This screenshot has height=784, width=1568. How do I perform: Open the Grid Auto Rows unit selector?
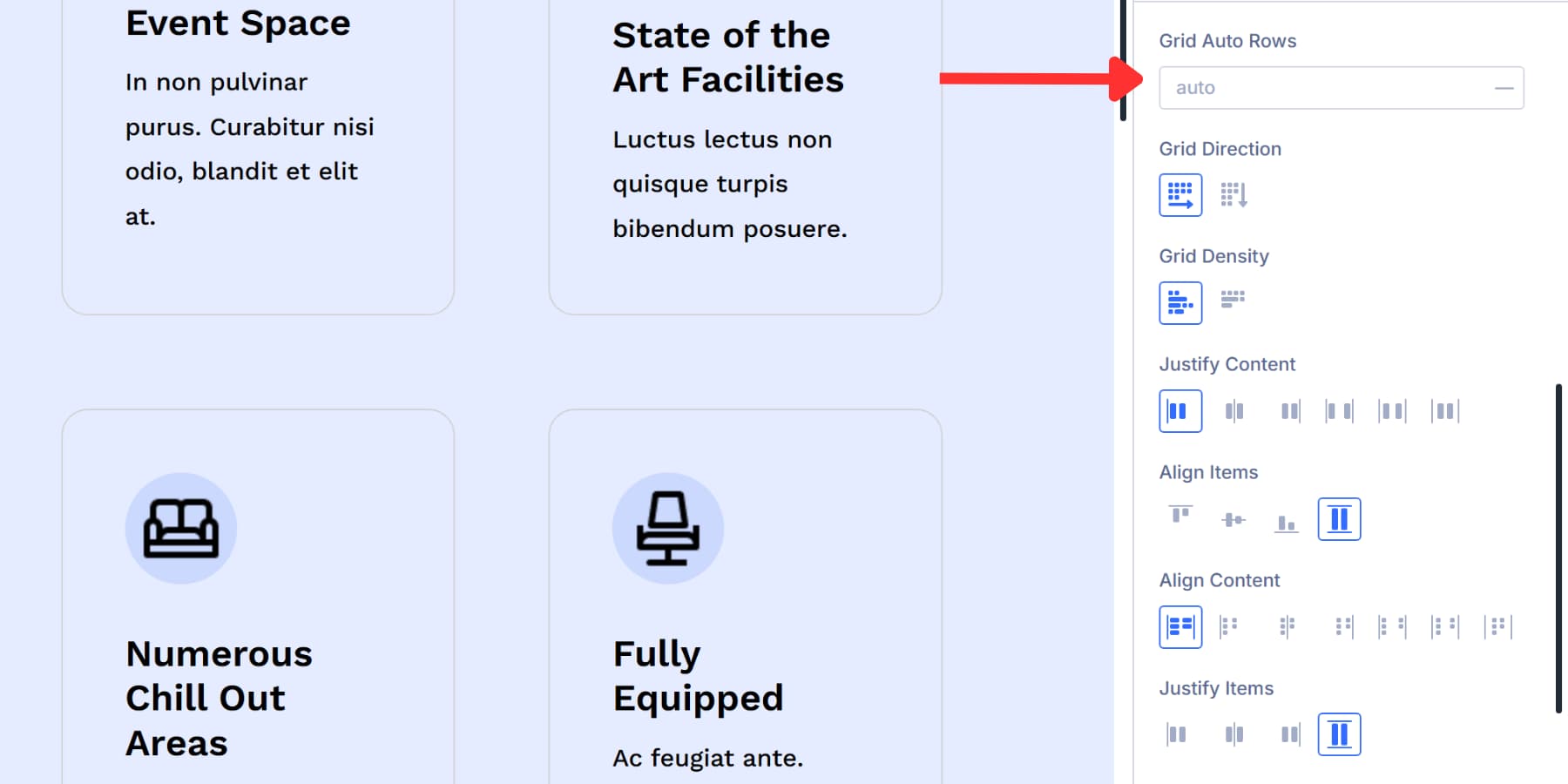pyautogui.click(x=1502, y=87)
